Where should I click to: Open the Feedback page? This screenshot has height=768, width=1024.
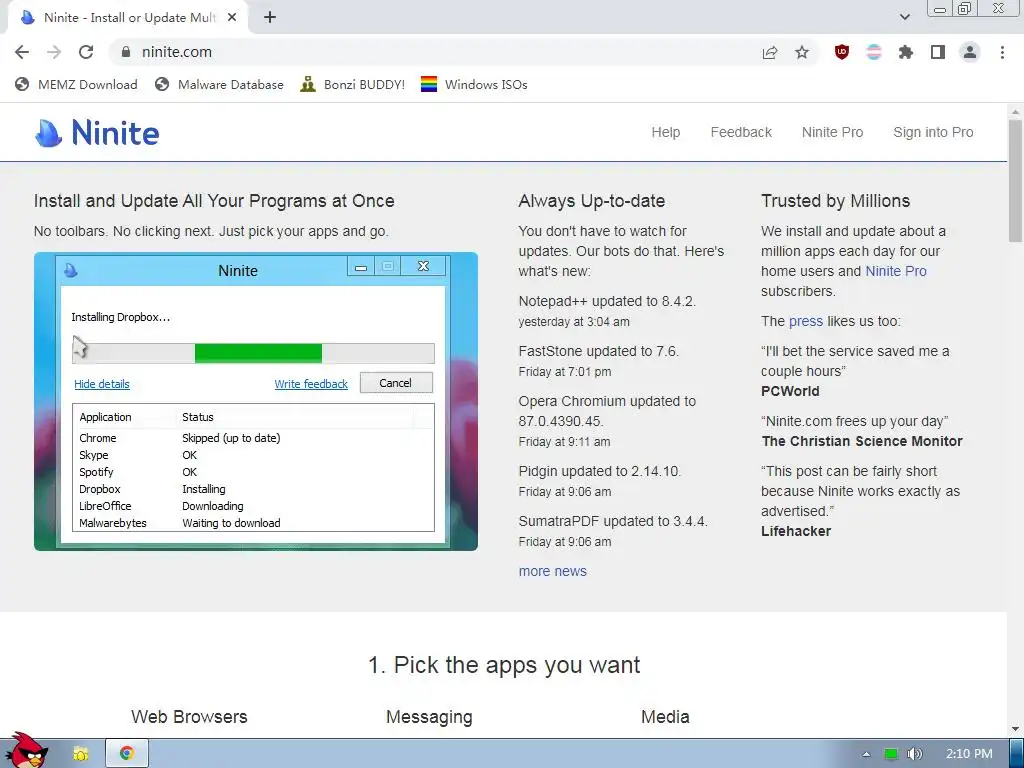(x=741, y=133)
